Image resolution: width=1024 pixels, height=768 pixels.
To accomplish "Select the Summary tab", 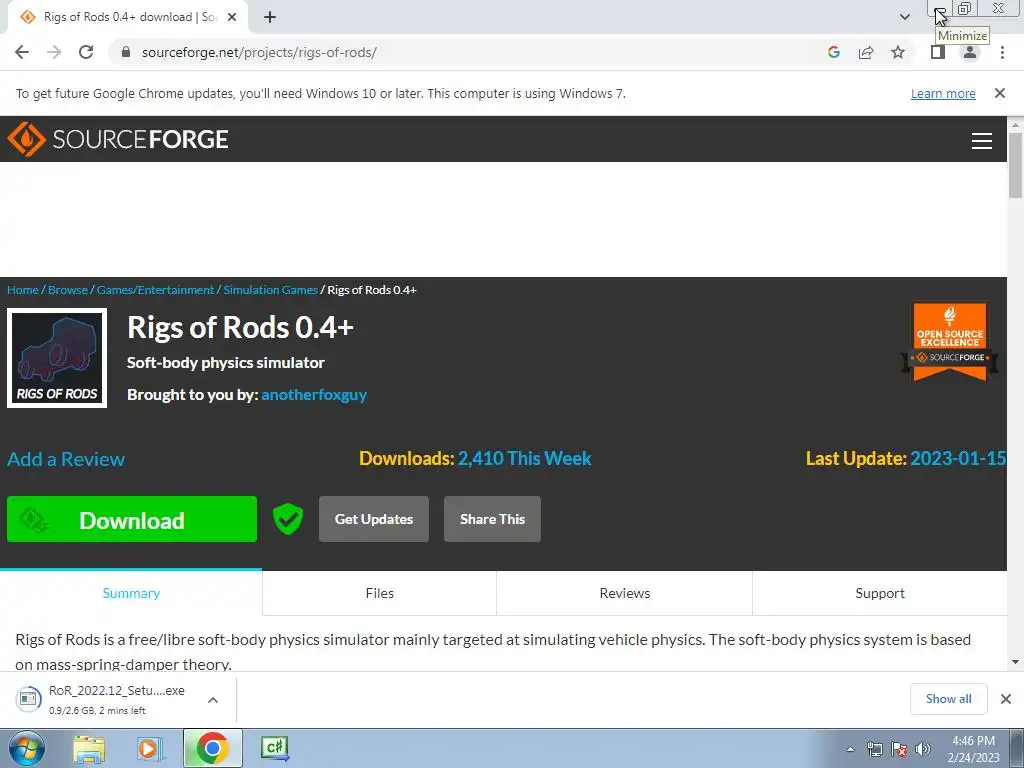I will click(x=131, y=593).
